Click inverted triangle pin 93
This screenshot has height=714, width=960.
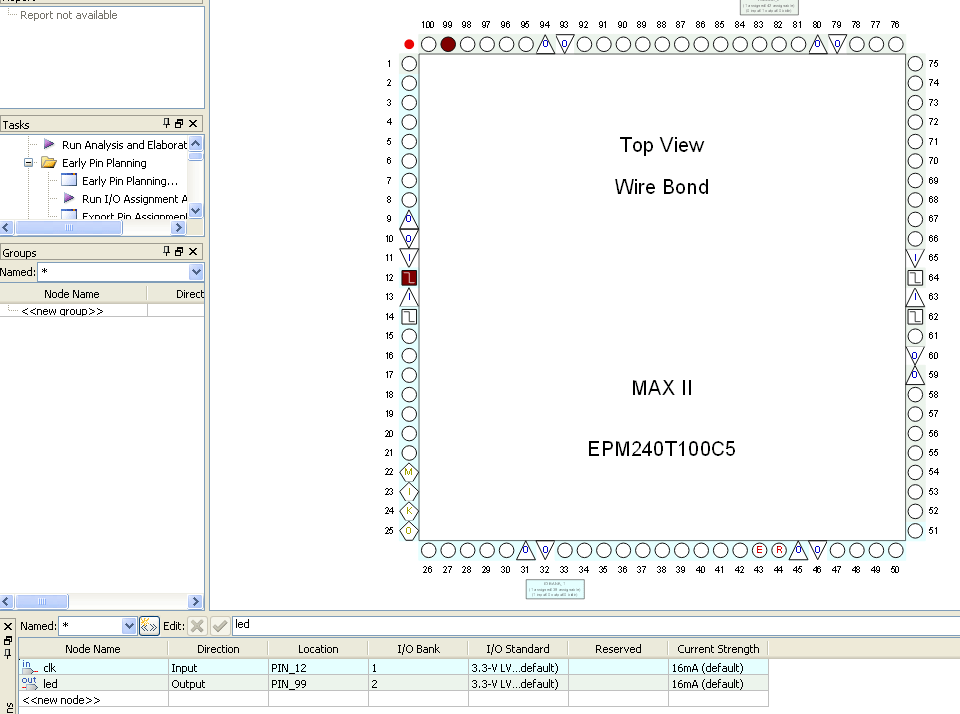(565, 44)
